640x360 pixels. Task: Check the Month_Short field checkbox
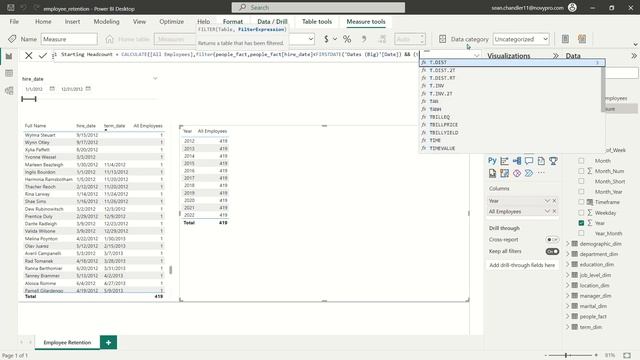(x=581, y=181)
